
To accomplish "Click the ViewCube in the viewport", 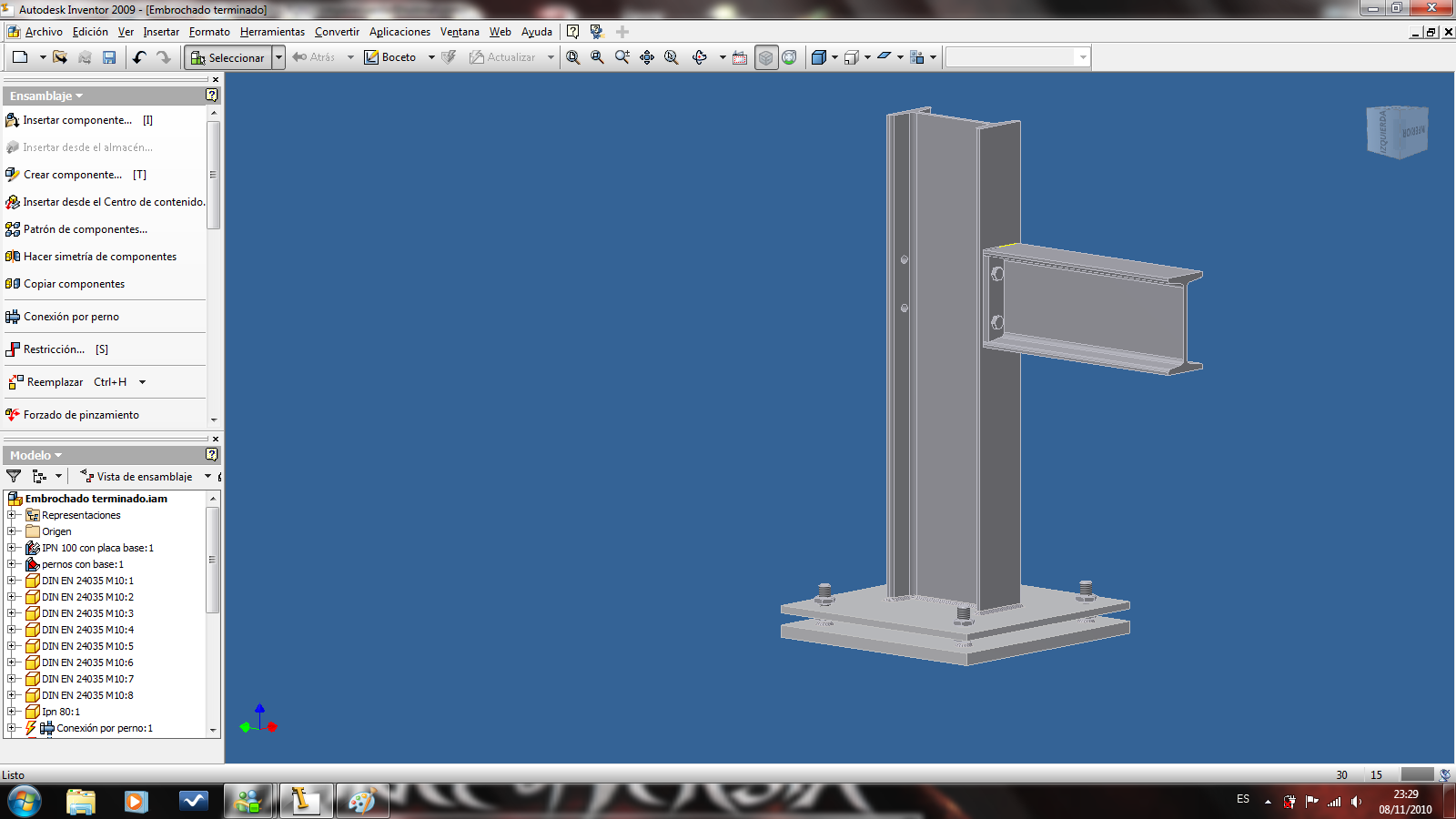I will tap(1398, 132).
